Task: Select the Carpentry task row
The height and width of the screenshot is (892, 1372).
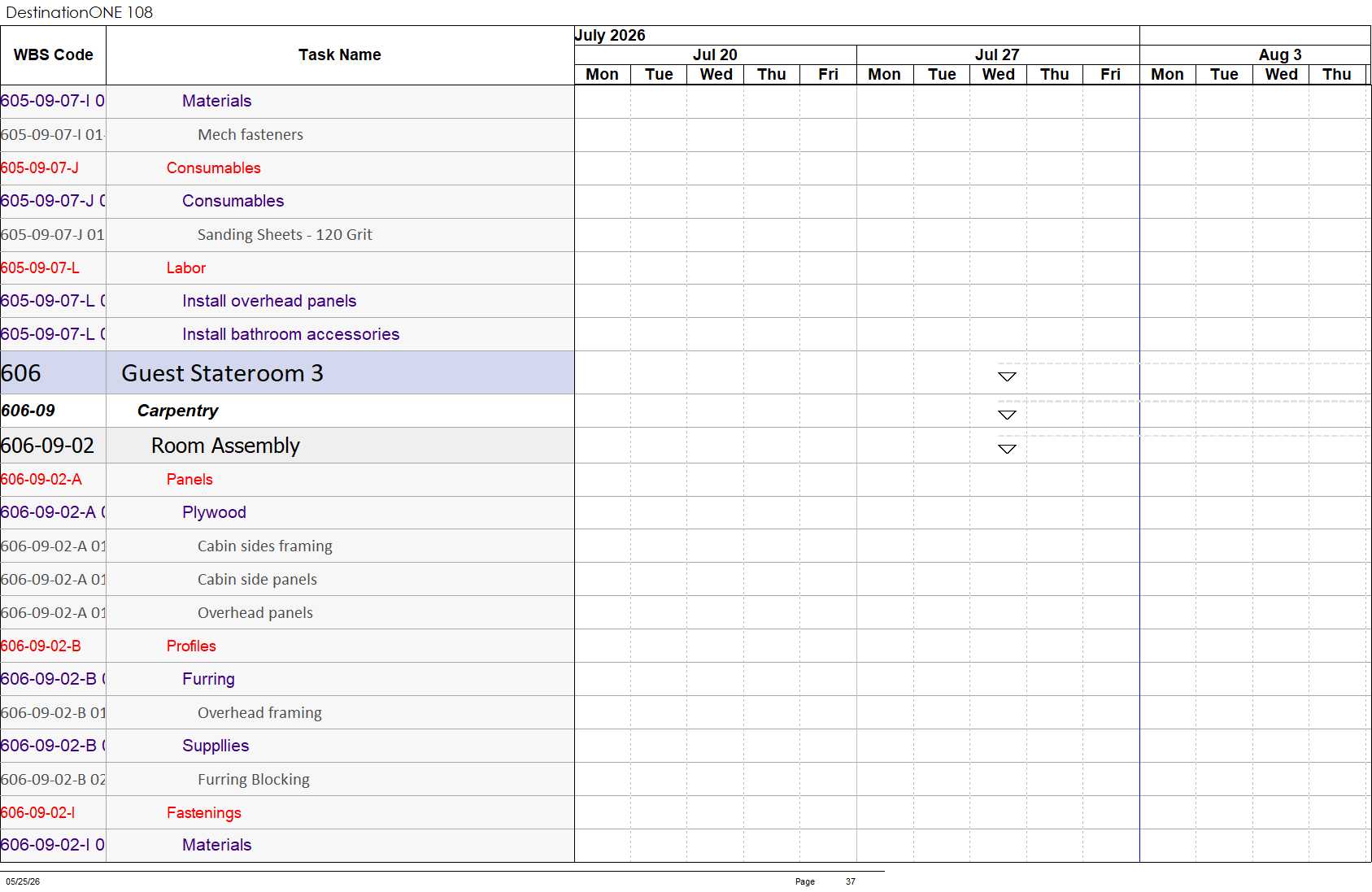Action: point(287,411)
